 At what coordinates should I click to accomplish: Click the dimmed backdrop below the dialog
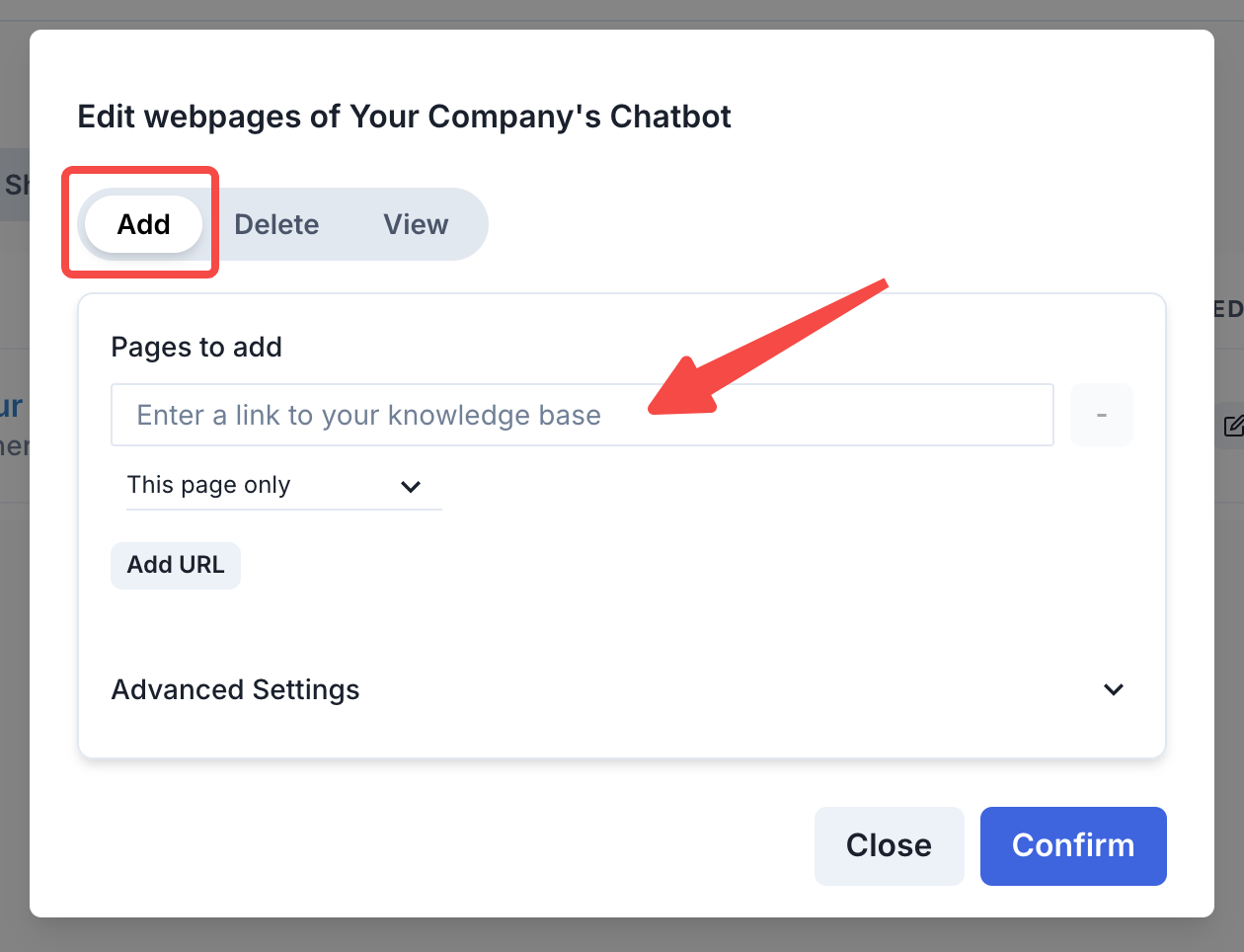pyautogui.click(x=622, y=935)
